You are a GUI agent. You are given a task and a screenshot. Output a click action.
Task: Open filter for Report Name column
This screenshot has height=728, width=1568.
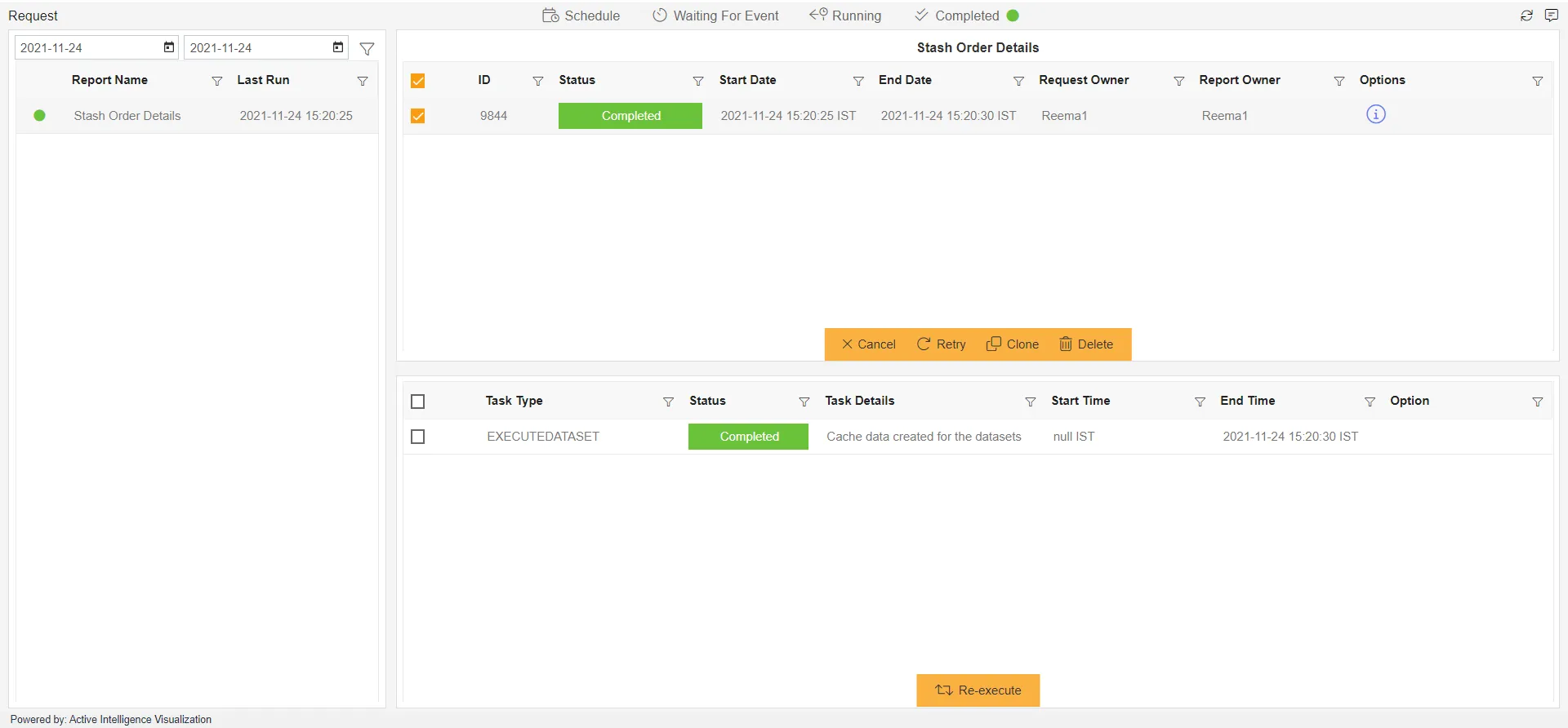tap(217, 81)
